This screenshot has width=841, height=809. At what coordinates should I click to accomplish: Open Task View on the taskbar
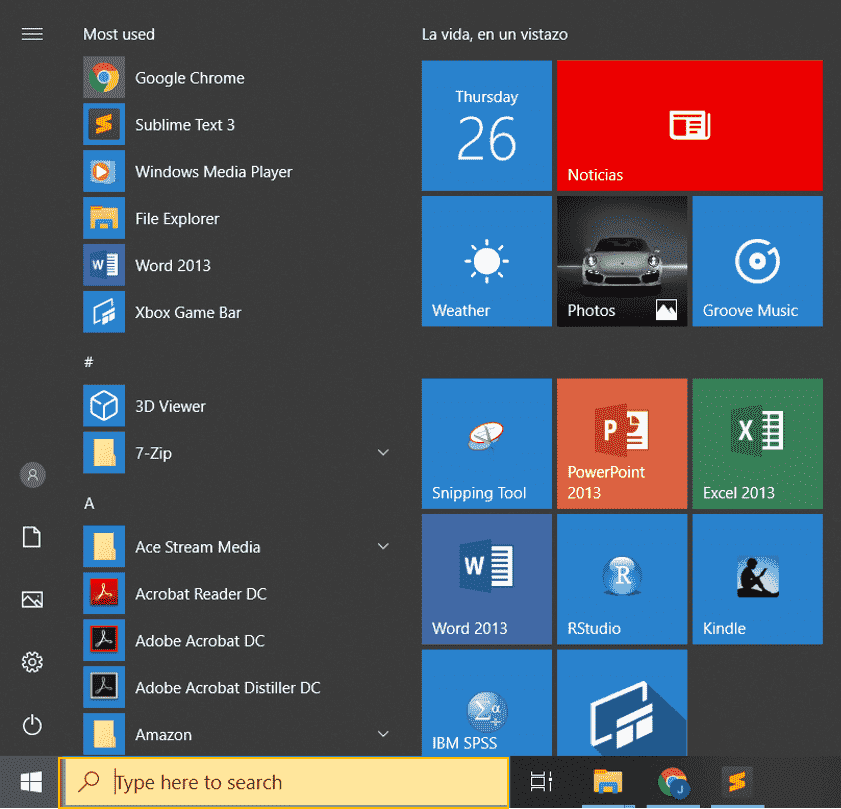coord(541,782)
